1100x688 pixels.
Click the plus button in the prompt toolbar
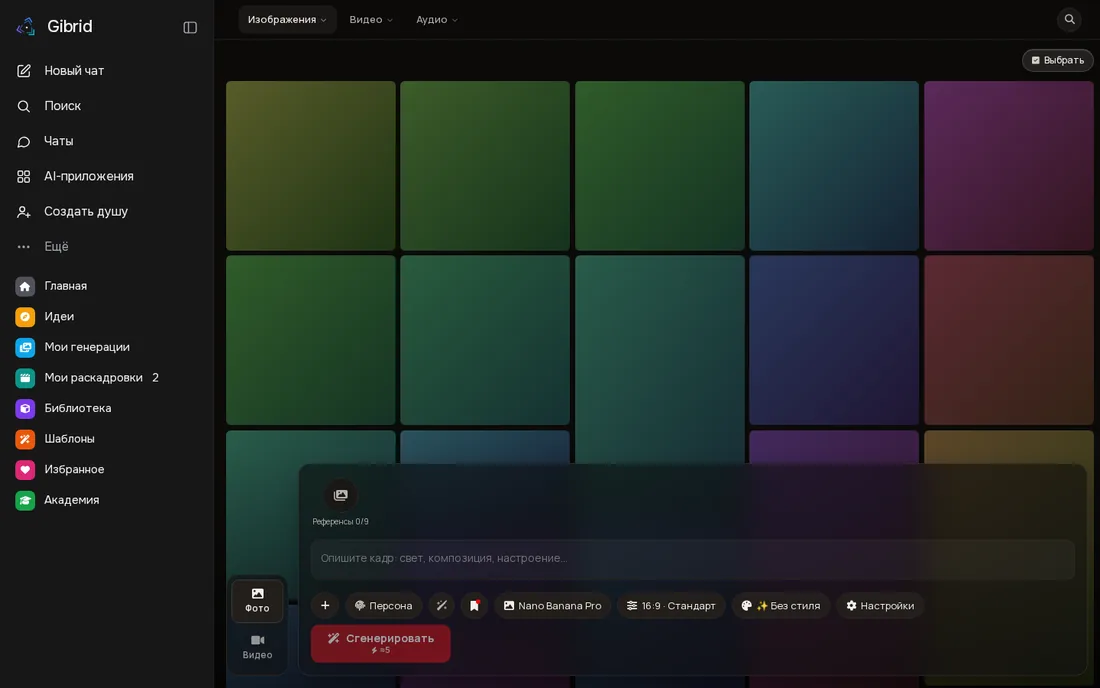click(x=325, y=605)
